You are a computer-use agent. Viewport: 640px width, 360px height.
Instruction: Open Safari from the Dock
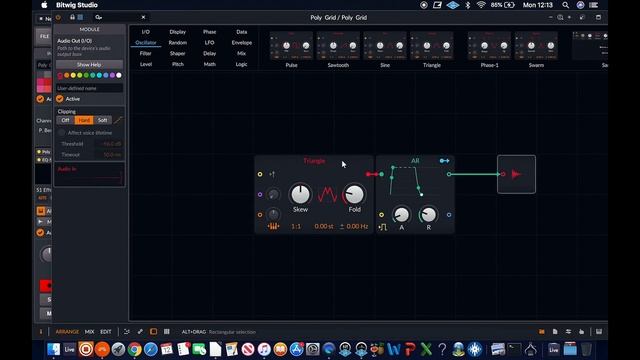pyautogui.click(x=151, y=349)
